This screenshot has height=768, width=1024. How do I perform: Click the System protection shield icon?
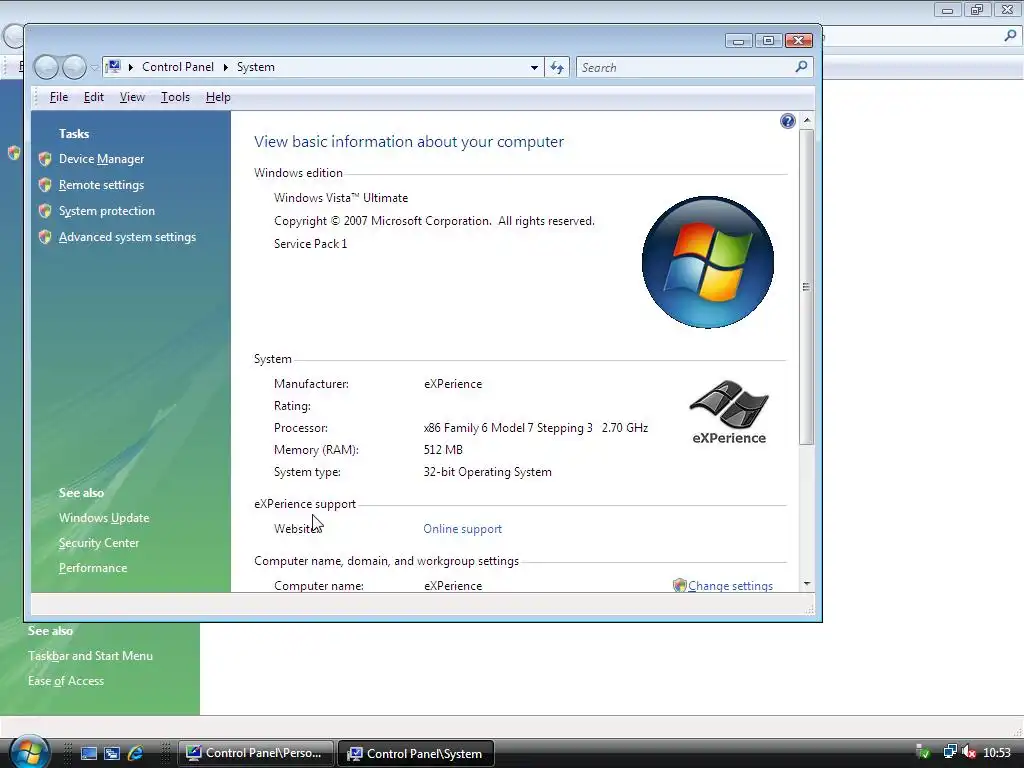tap(45, 211)
